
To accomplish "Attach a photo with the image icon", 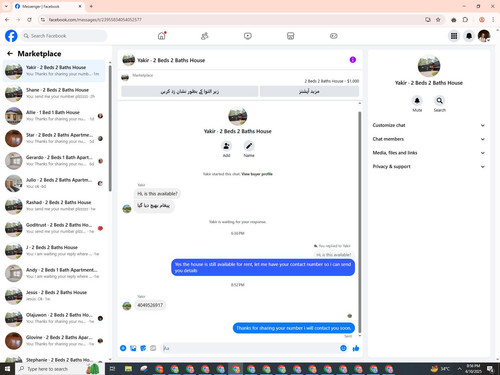I will 133,348.
